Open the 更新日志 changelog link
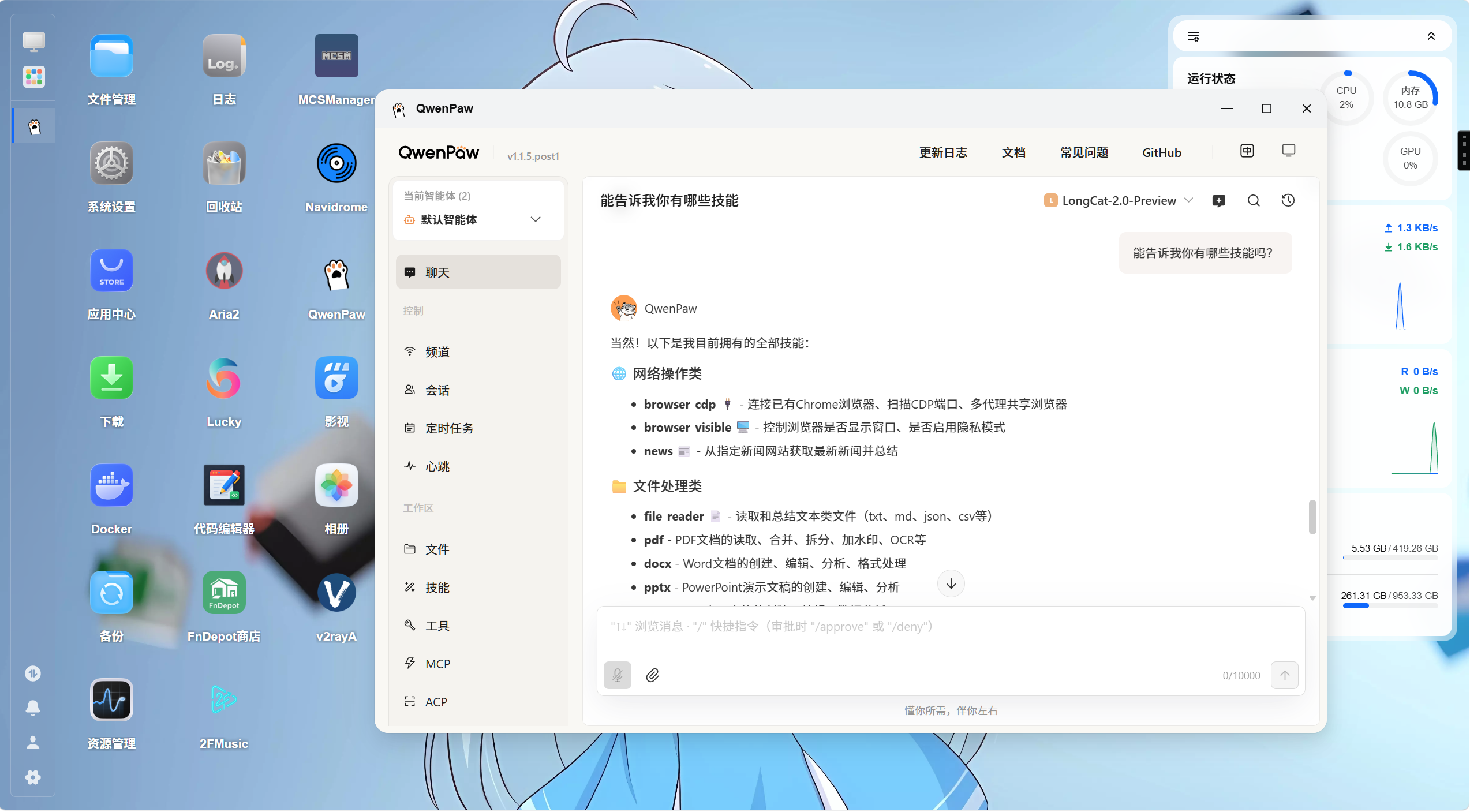The width and height of the screenshot is (1470, 812). pyautogui.click(x=943, y=153)
